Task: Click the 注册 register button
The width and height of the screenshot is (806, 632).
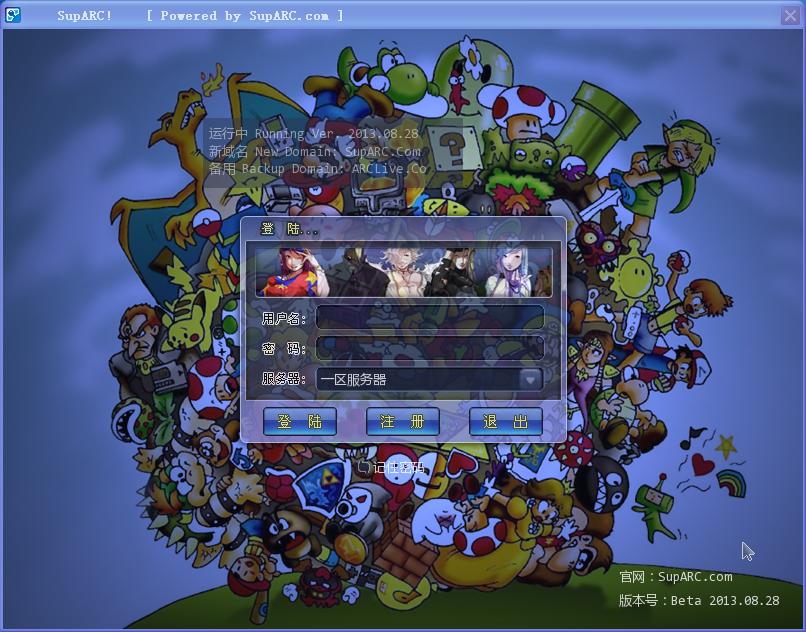Action: tap(402, 422)
